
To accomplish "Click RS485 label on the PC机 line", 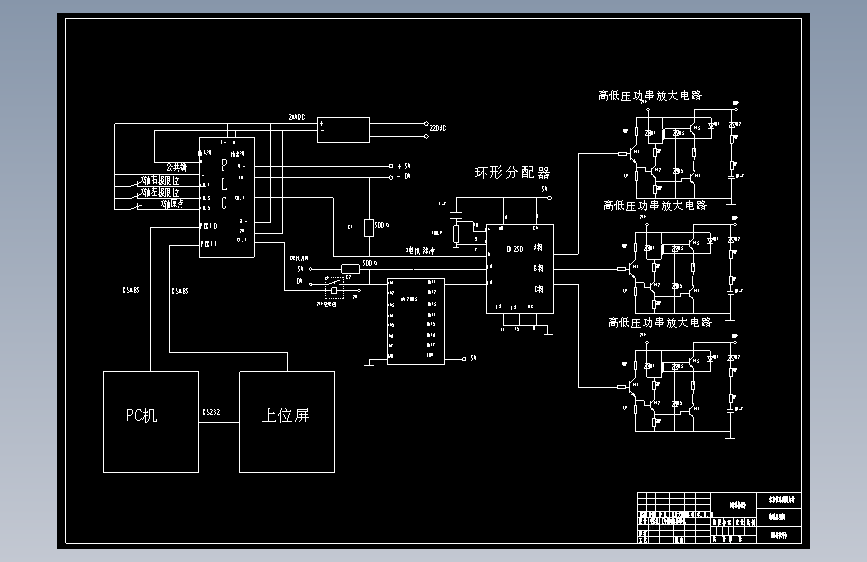I will tap(131, 290).
